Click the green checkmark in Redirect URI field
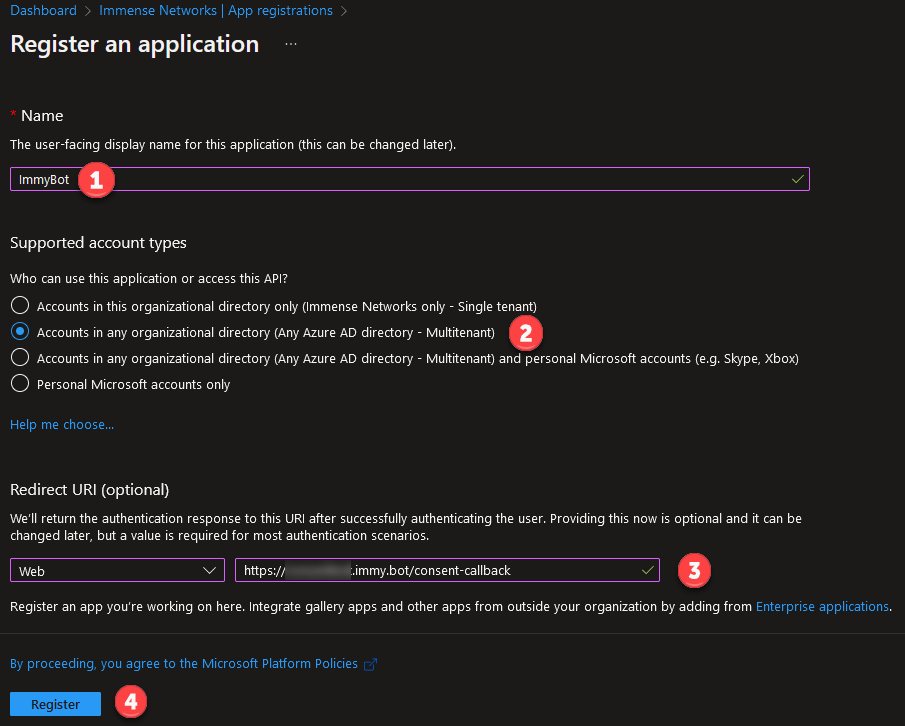The width and height of the screenshot is (905, 726). tap(647, 570)
